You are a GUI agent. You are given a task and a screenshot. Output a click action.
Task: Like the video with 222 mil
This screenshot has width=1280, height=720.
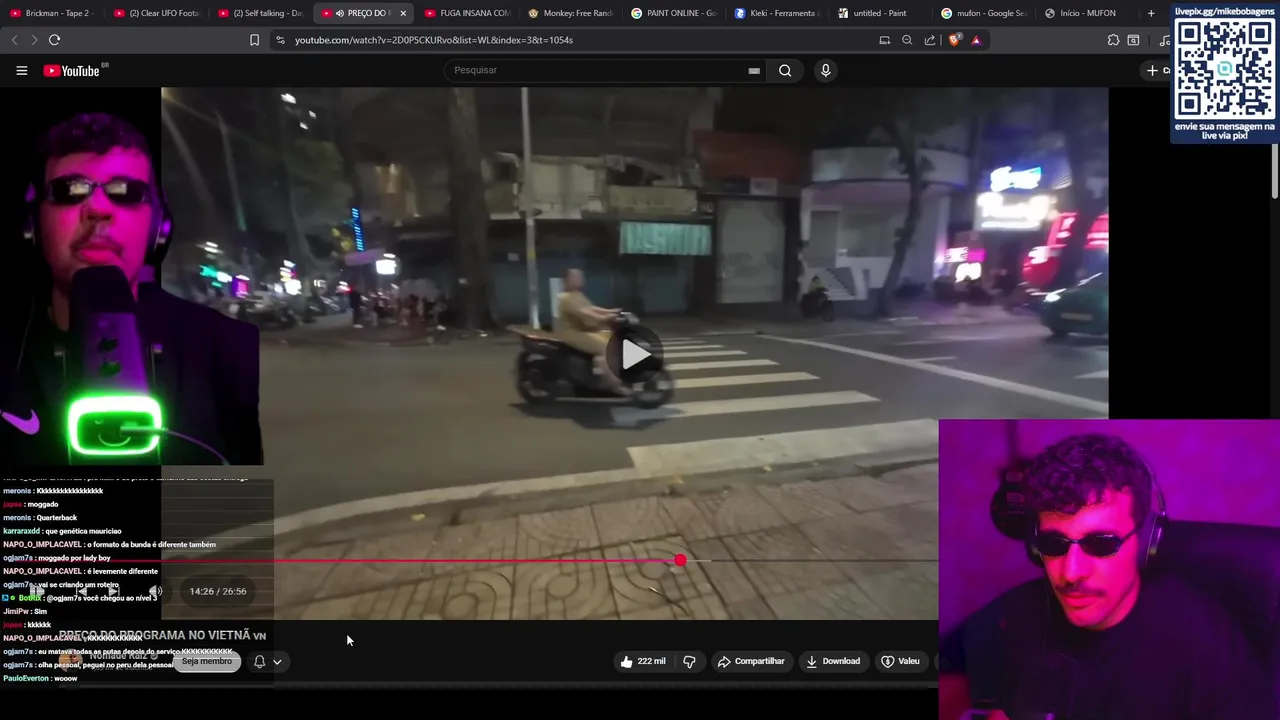pos(643,661)
